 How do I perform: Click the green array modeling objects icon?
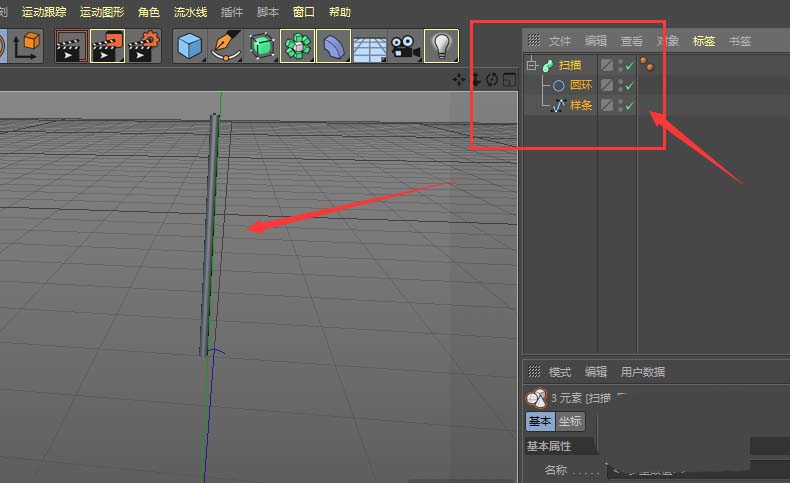pyautogui.click(x=297, y=46)
